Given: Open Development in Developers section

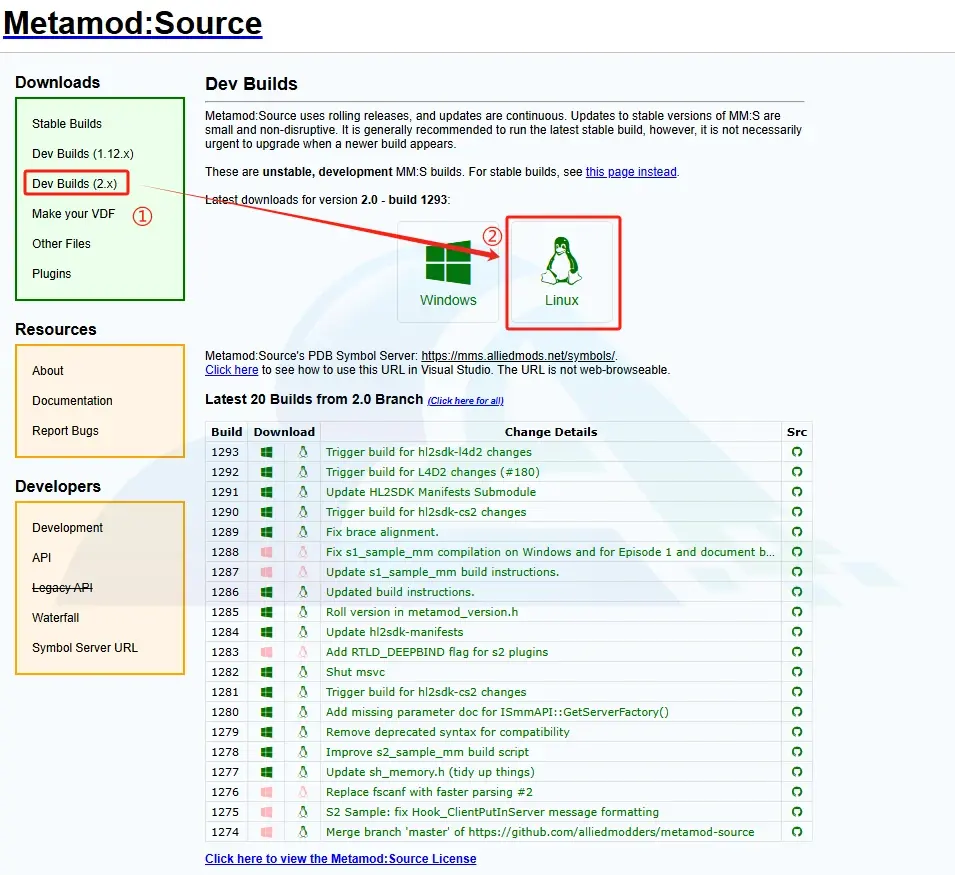Looking at the screenshot, I should coord(67,527).
